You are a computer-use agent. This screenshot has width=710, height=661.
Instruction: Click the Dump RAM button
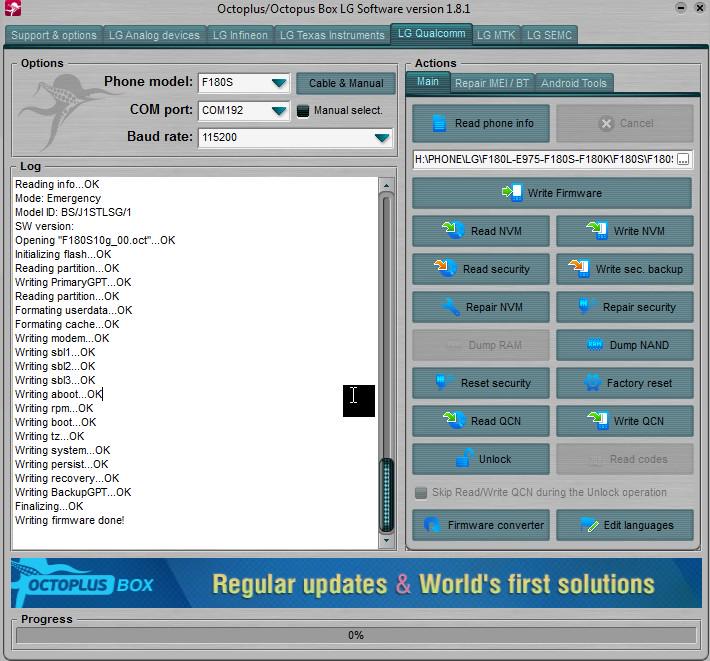tap(481, 345)
